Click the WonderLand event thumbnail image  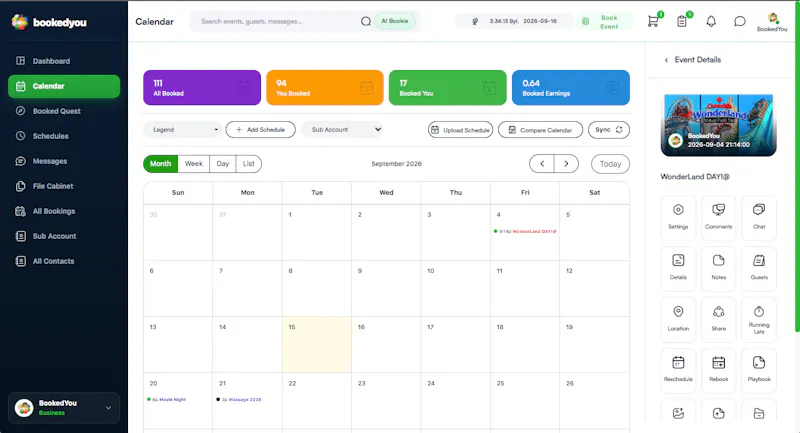tap(718, 124)
